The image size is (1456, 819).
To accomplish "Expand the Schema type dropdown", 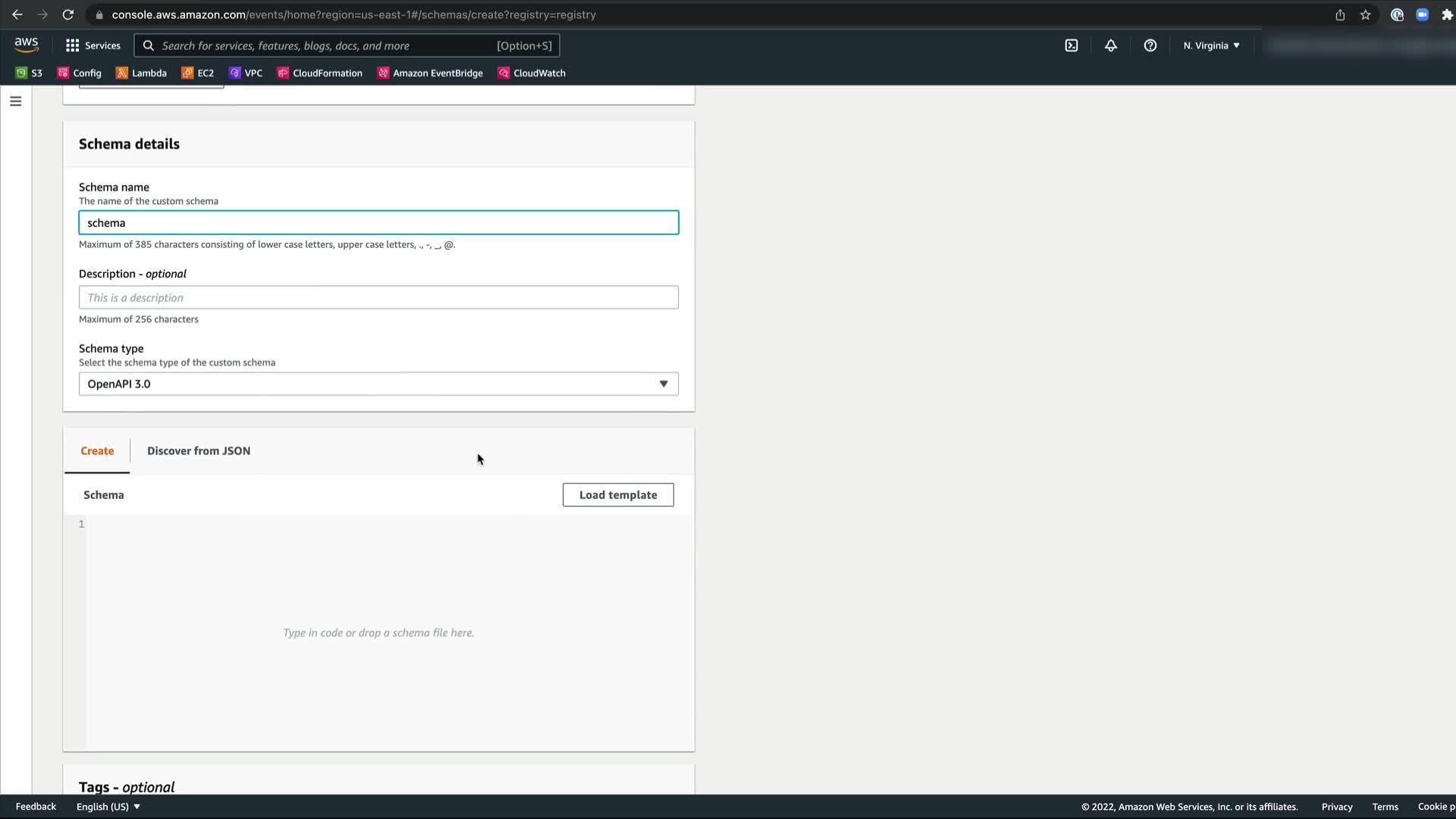I will click(x=378, y=384).
